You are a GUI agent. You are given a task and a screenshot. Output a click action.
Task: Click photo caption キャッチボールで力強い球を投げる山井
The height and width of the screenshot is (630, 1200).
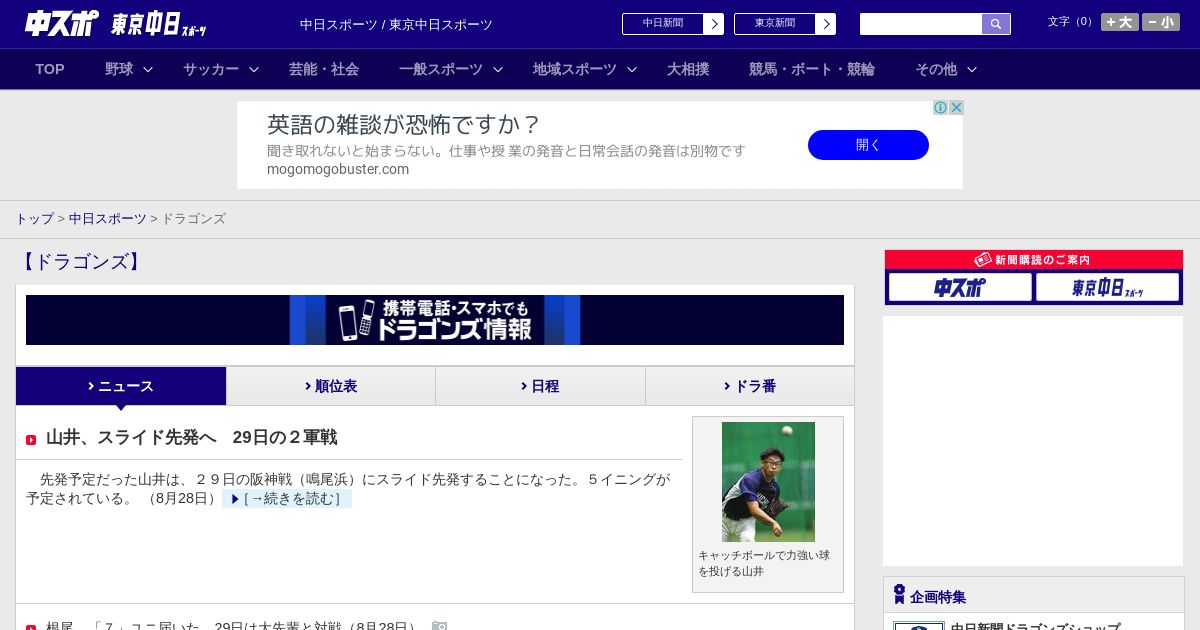coord(764,563)
